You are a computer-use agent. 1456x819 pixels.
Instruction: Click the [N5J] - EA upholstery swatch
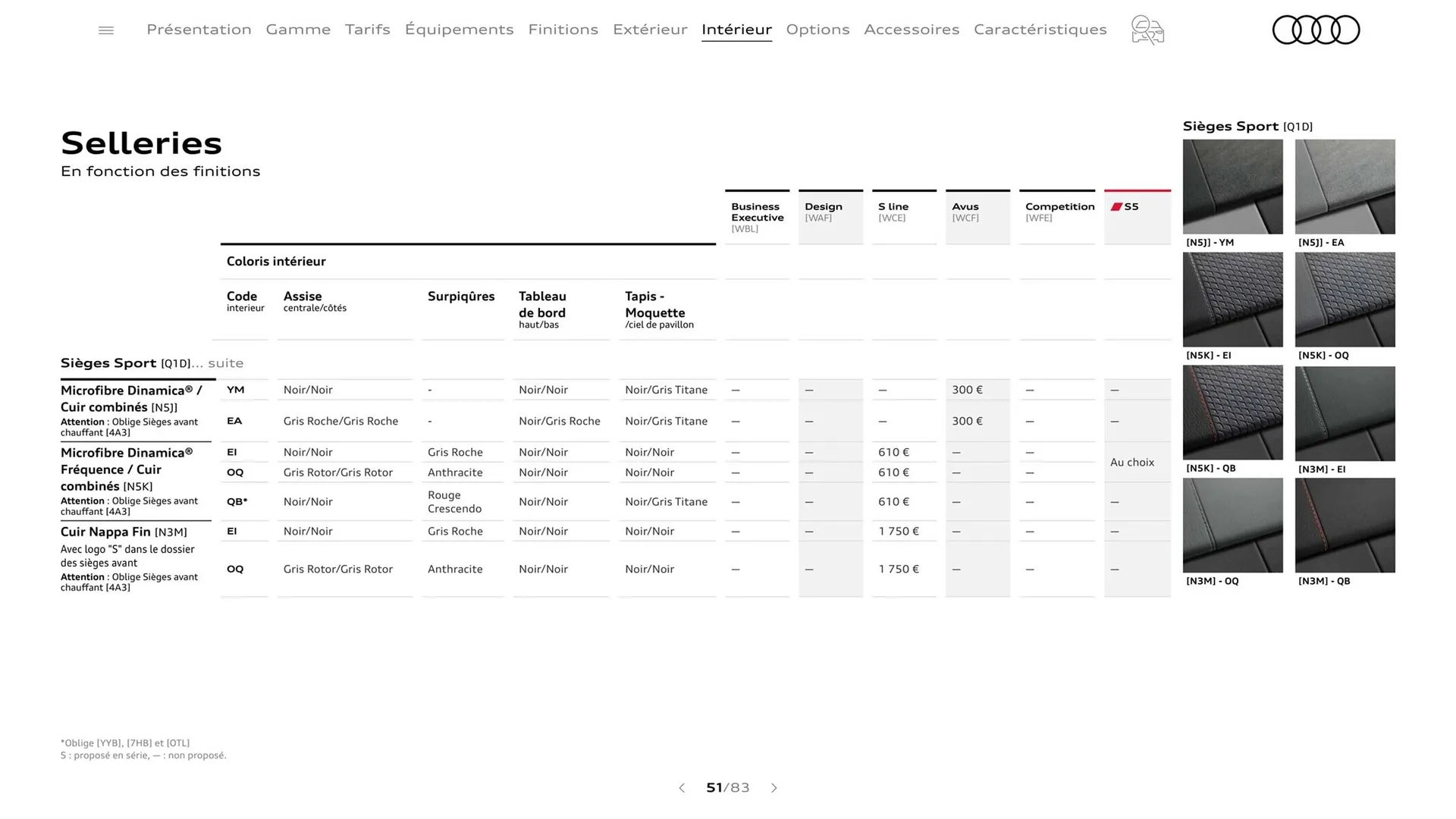tap(1345, 187)
